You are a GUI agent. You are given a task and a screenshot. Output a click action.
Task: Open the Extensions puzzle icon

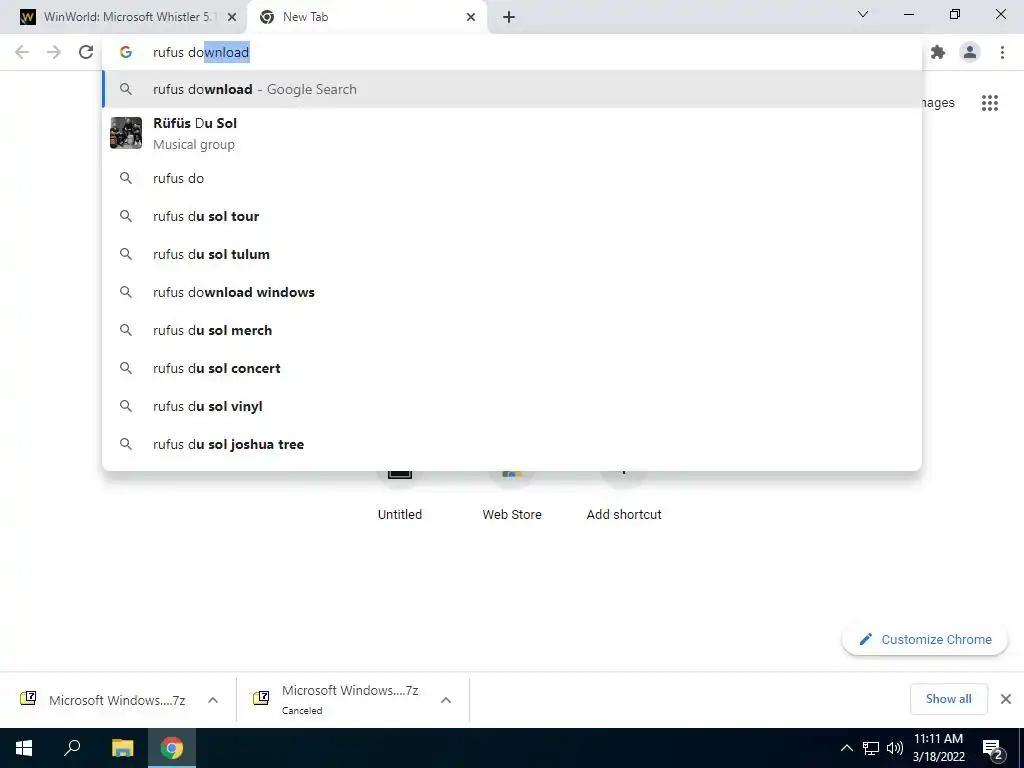tap(938, 52)
